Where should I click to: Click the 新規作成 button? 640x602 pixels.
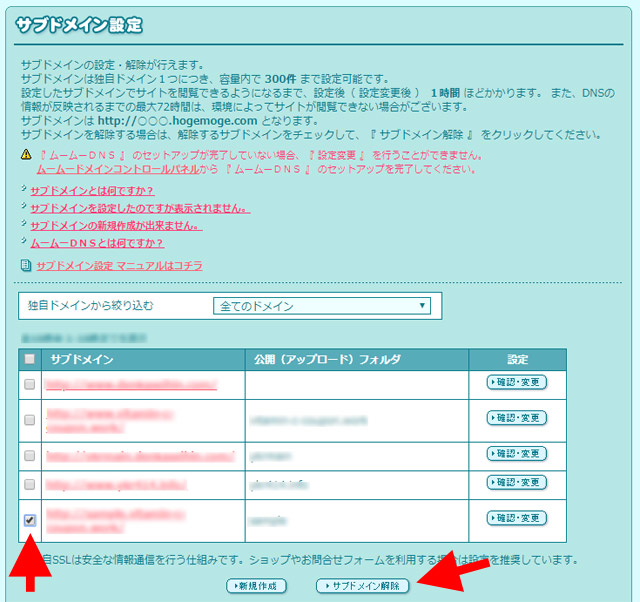[257, 585]
